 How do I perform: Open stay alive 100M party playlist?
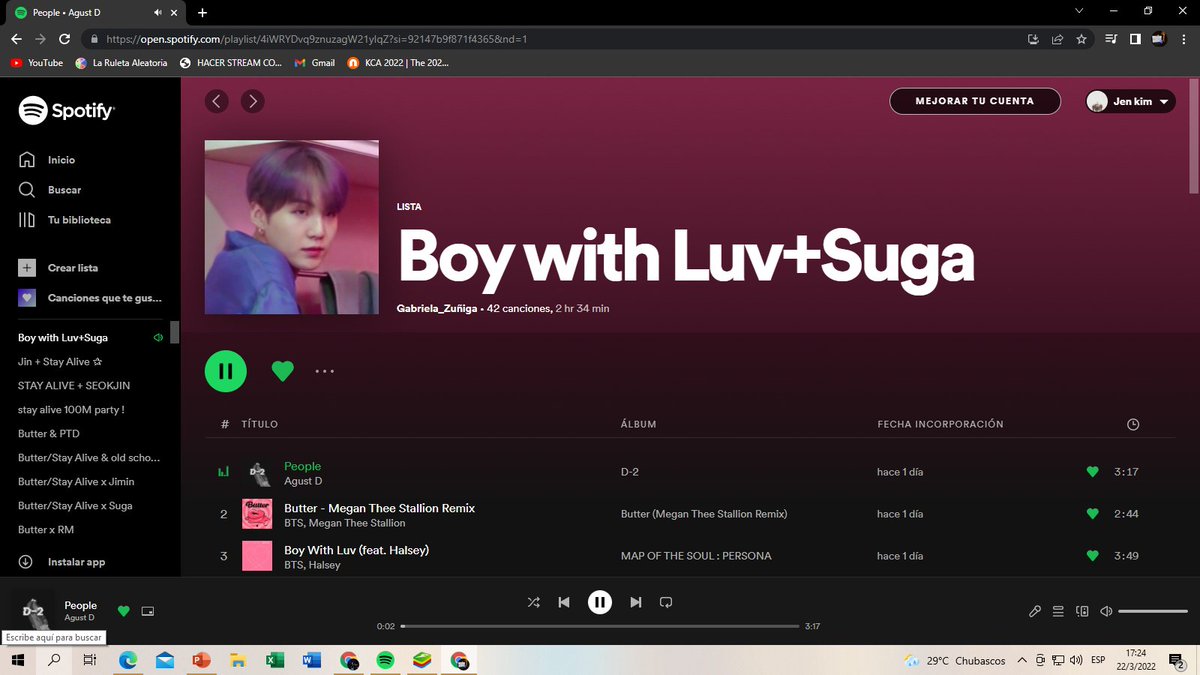tap(71, 410)
